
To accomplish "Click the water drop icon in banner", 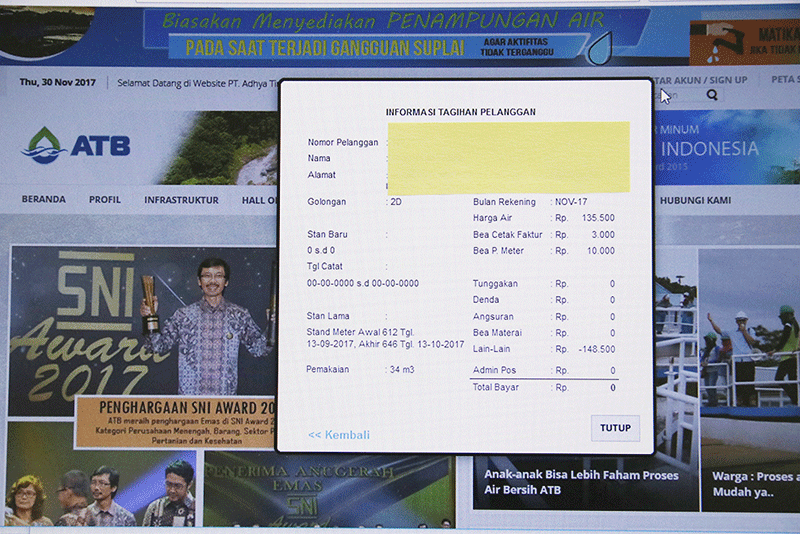I will coord(600,47).
